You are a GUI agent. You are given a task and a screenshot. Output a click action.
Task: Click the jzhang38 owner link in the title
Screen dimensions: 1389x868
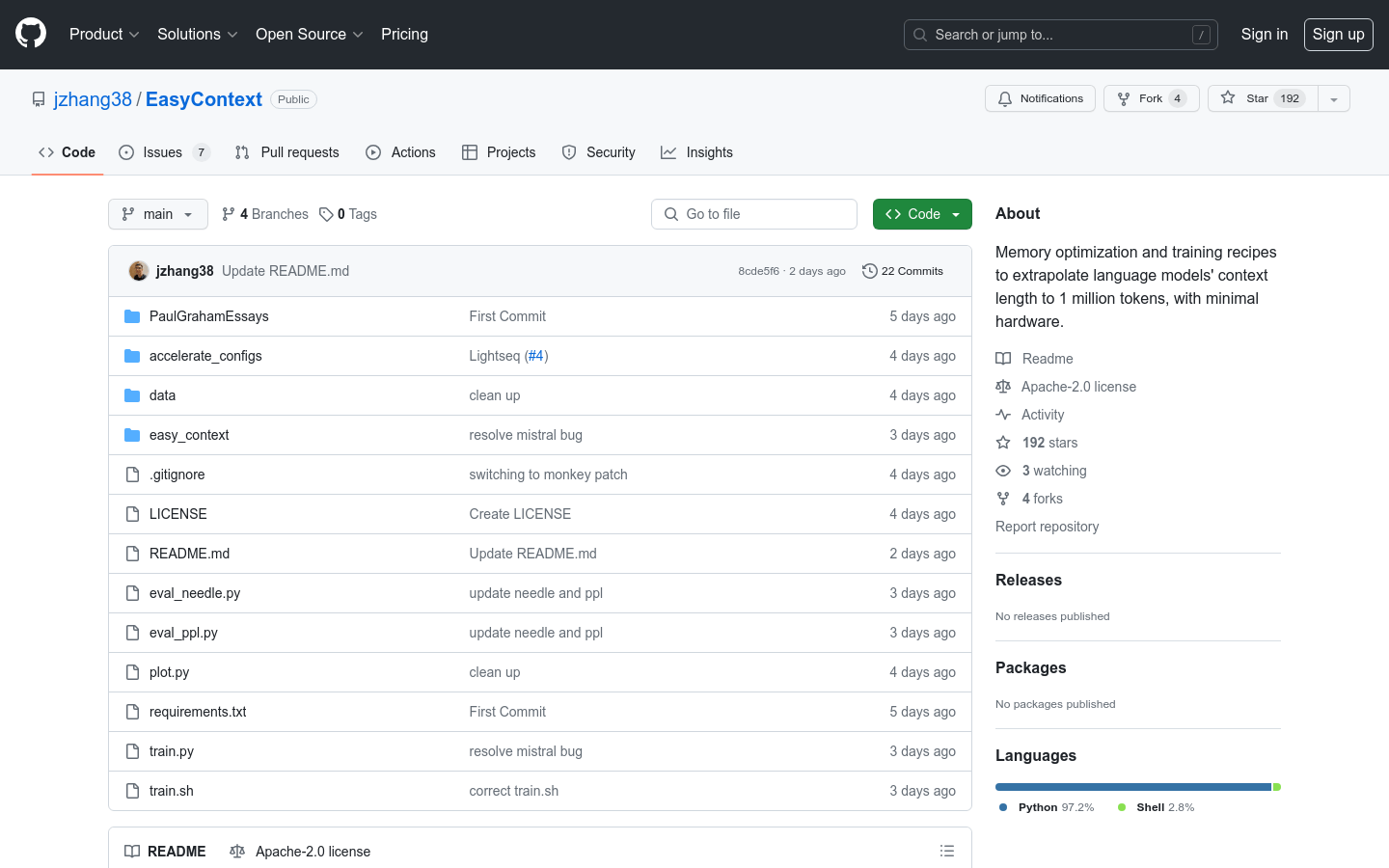pyautogui.click(x=93, y=99)
